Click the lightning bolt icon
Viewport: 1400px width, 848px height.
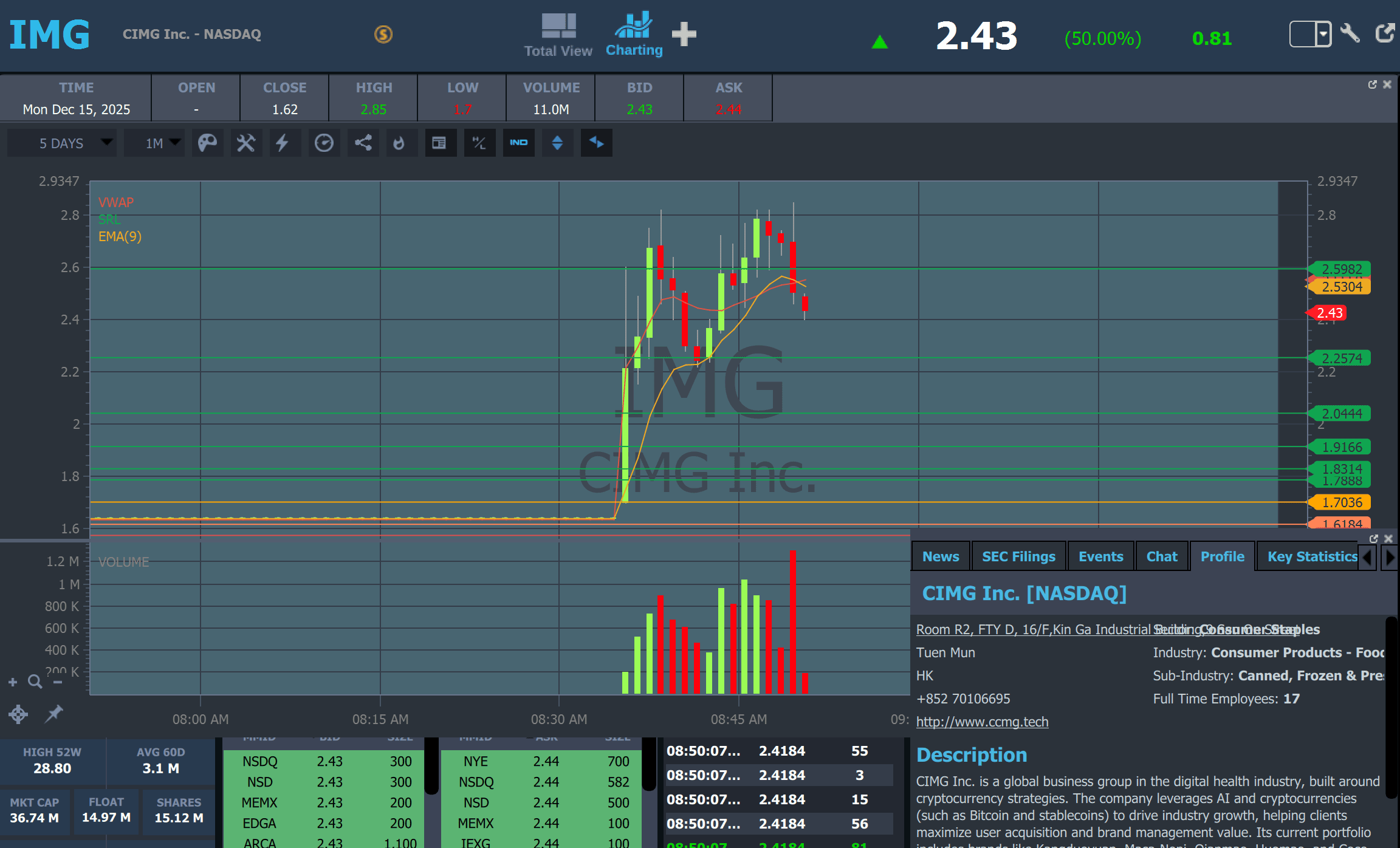pos(283,143)
